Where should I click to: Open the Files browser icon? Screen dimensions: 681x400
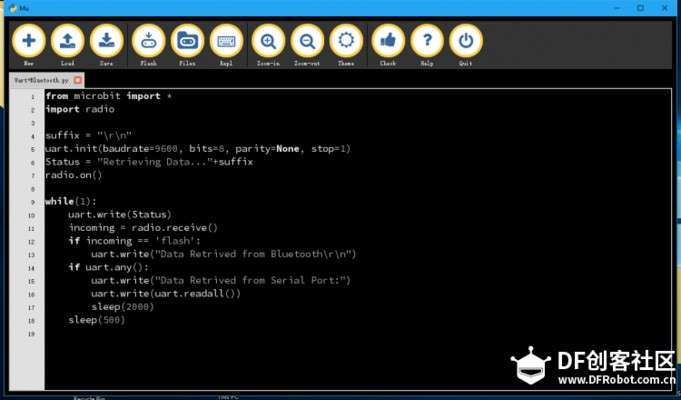tap(187, 41)
